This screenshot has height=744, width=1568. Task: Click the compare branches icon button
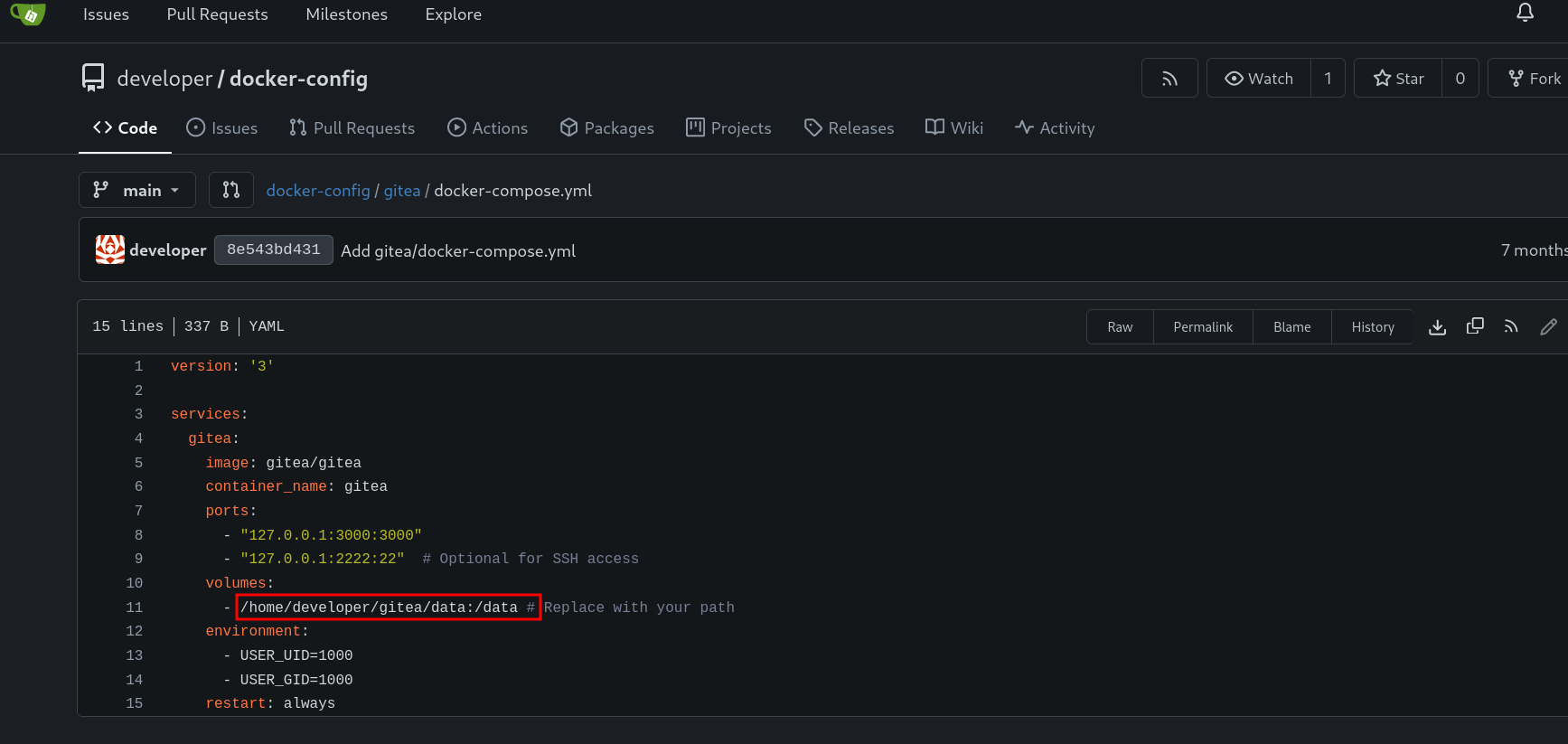231,190
